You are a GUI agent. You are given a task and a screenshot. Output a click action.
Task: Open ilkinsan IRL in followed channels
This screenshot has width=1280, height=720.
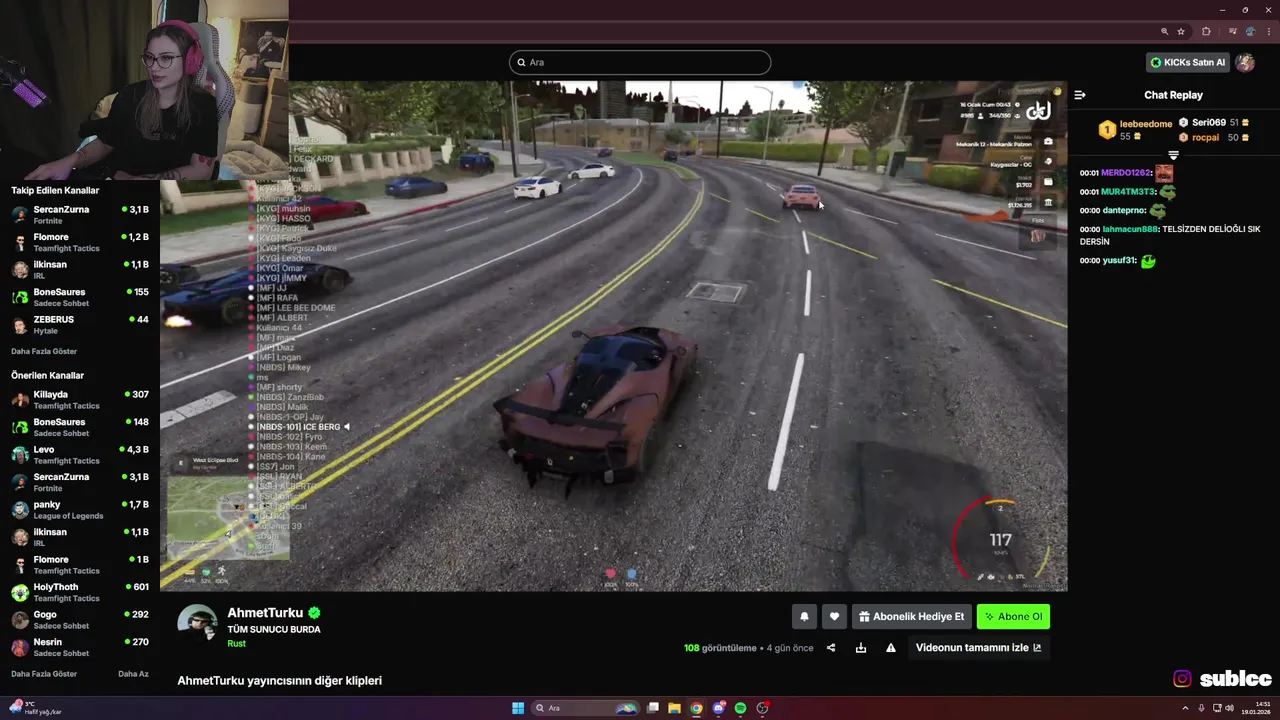[80, 270]
